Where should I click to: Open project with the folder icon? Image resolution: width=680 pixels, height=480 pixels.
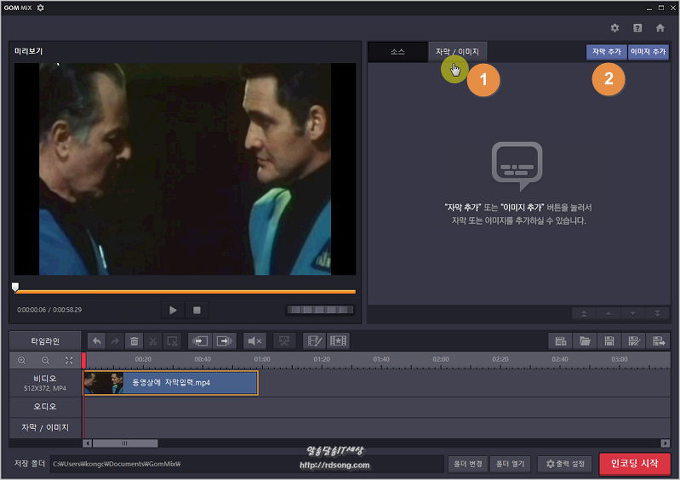click(586, 341)
